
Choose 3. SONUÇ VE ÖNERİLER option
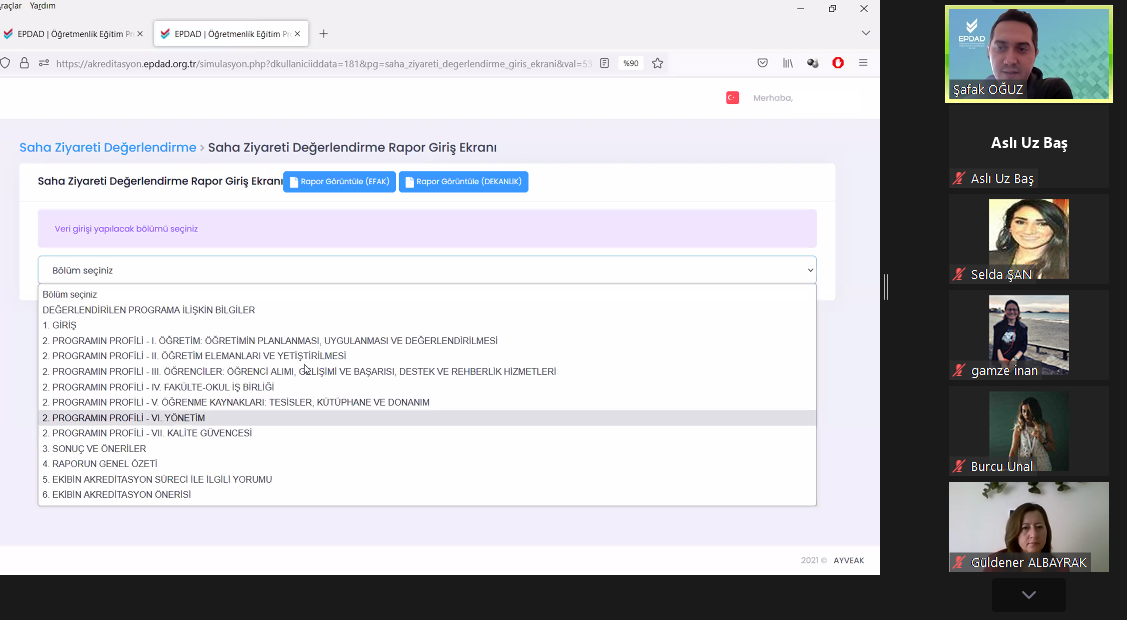[94, 449]
